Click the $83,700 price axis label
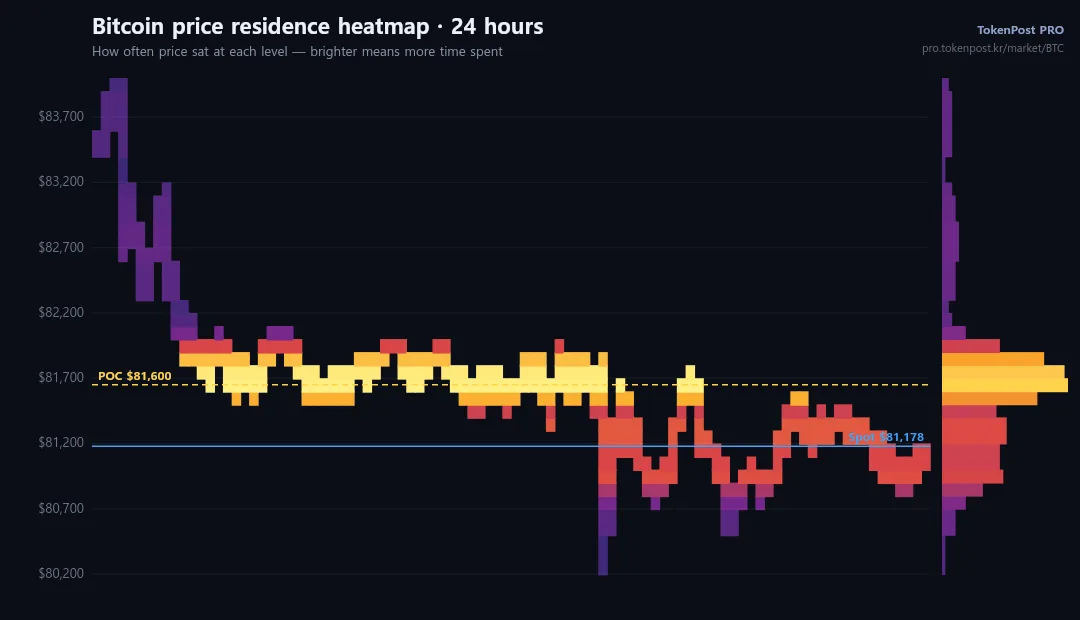This screenshot has width=1080, height=620. [x=61, y=116]
